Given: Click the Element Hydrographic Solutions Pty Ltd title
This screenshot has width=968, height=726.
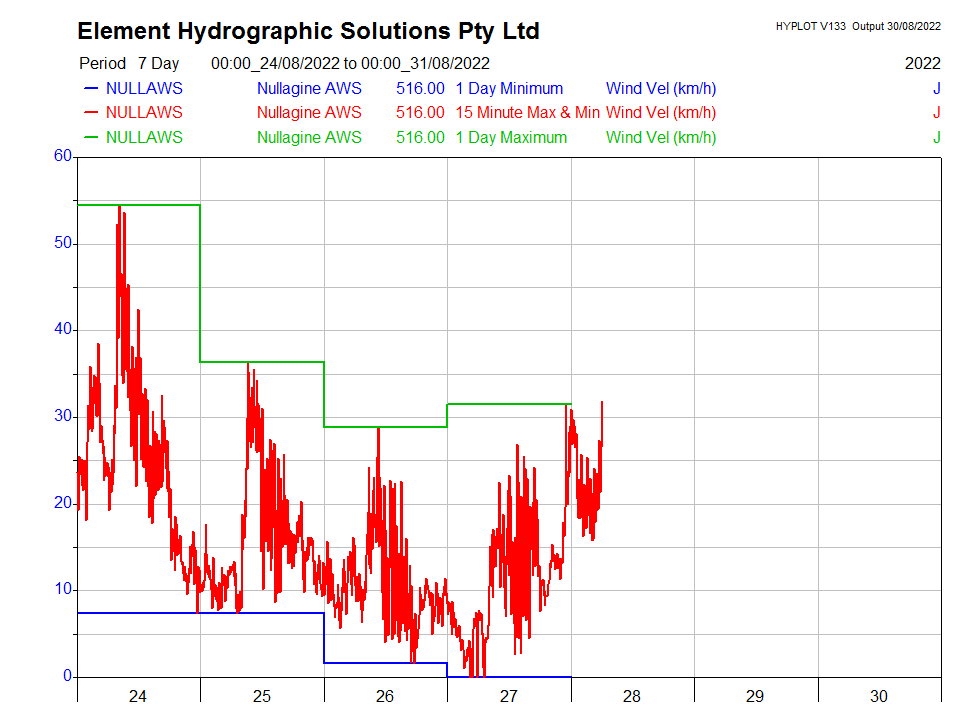Looking at the screenshot, I should coord(308,31).
